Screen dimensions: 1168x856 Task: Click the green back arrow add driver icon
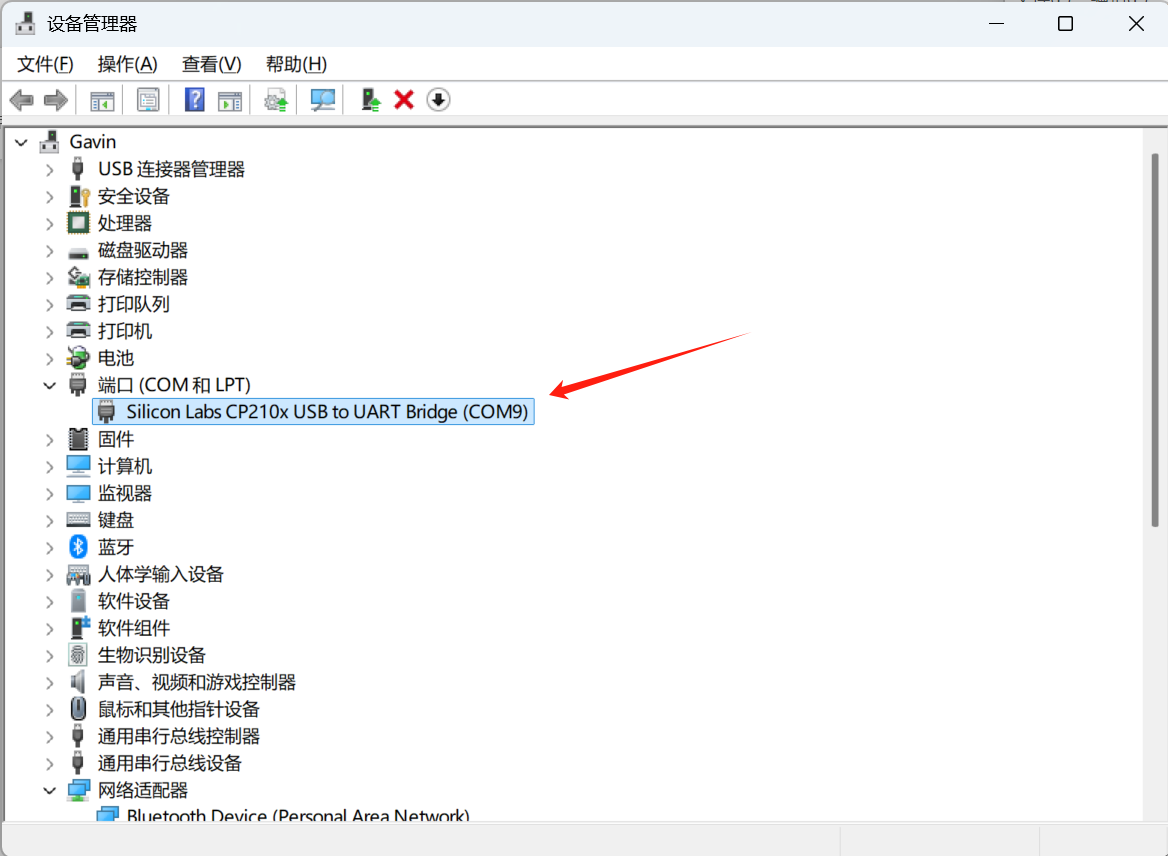371,100
